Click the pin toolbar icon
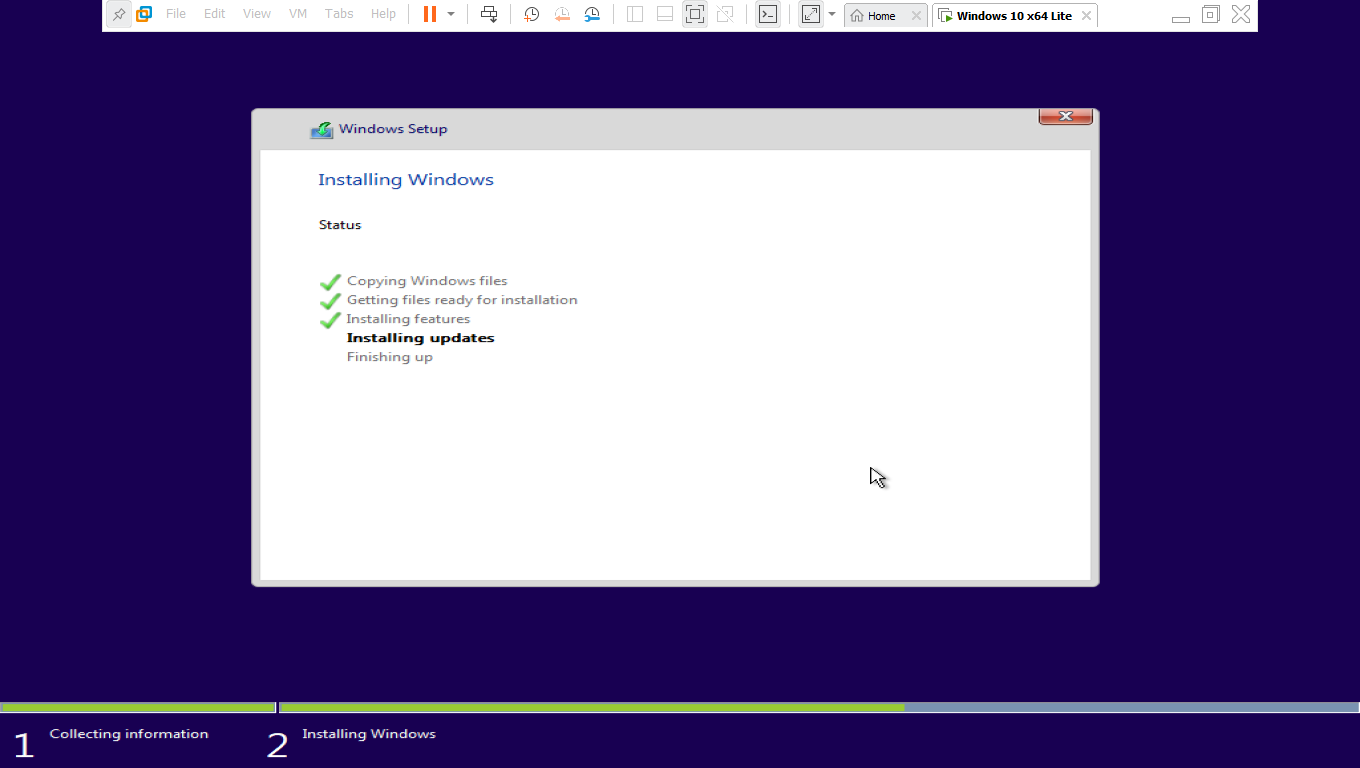 pos(119,14)
